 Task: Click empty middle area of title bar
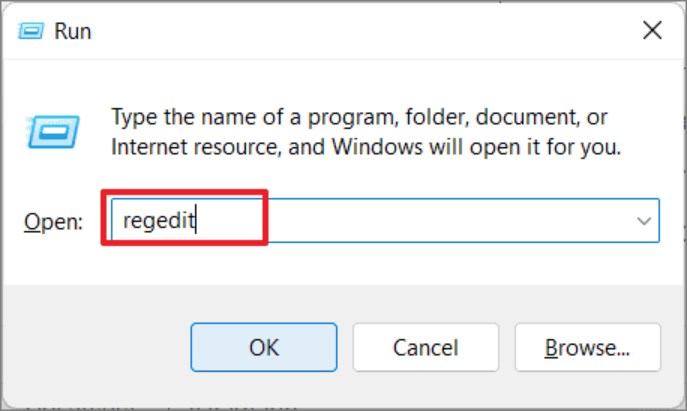pyautogui.click(x=350, y=31)
